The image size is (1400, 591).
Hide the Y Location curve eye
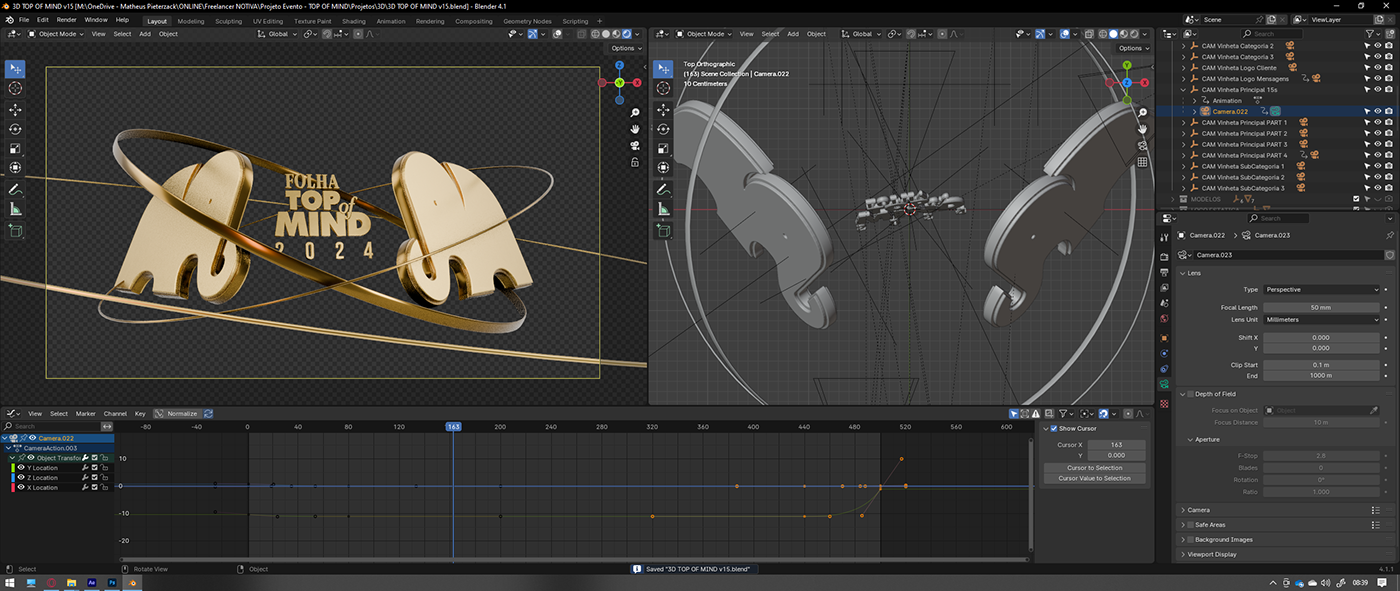[21, 468]
